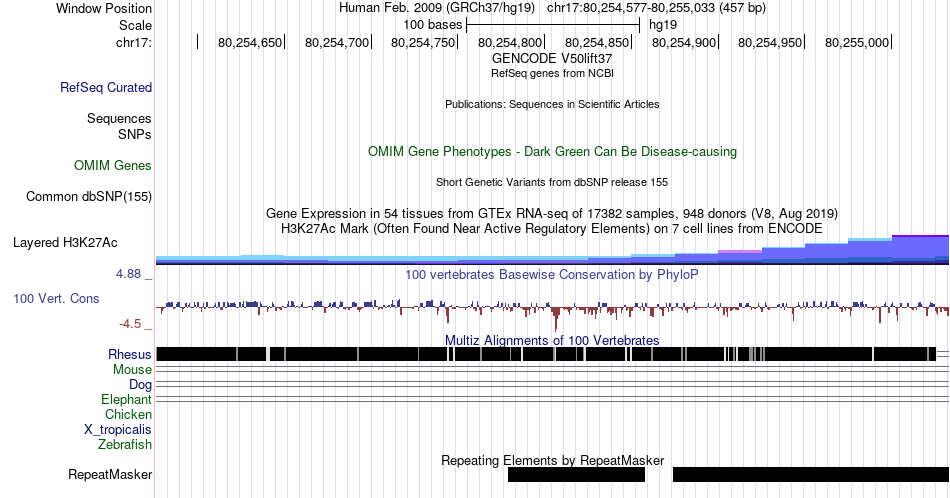Click the RefSeq genes from NCBI title

click(x=552, y=73)
